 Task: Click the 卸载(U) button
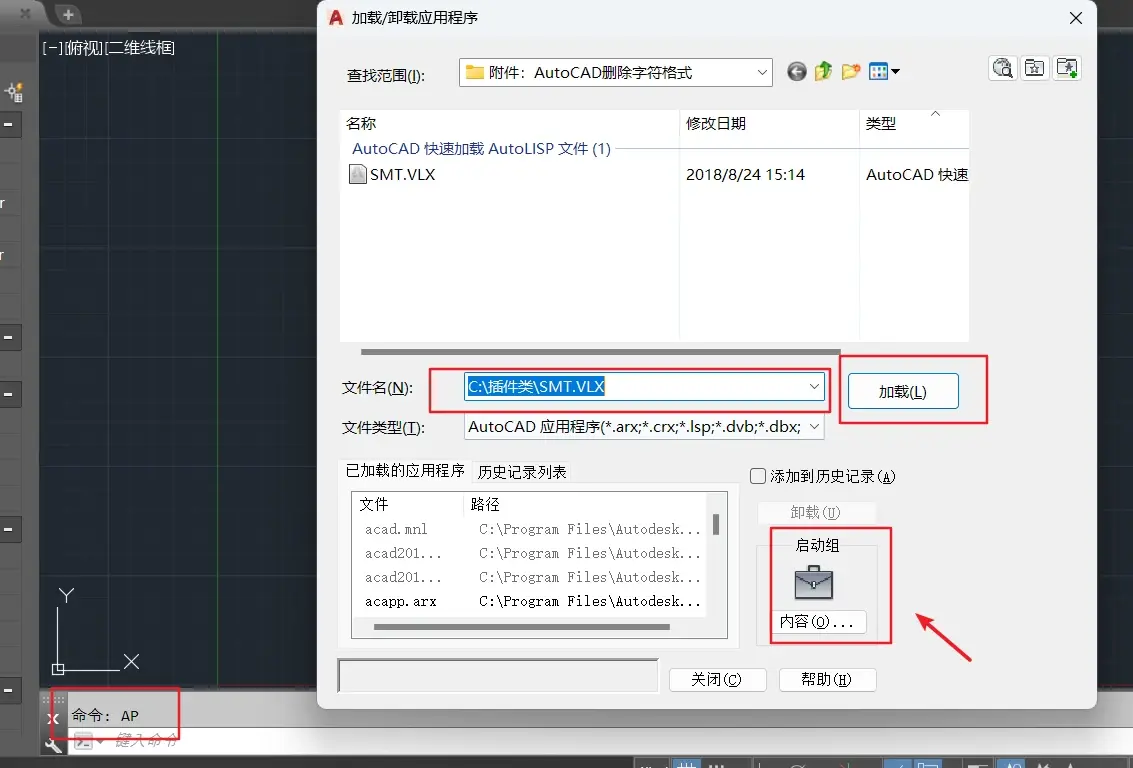(x=816, y=512)
